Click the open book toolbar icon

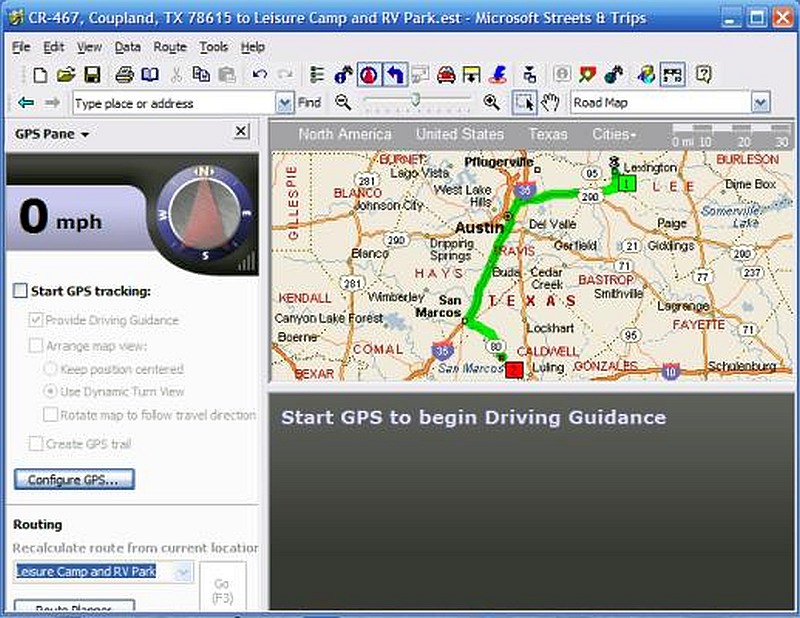(x=150, y=75)
